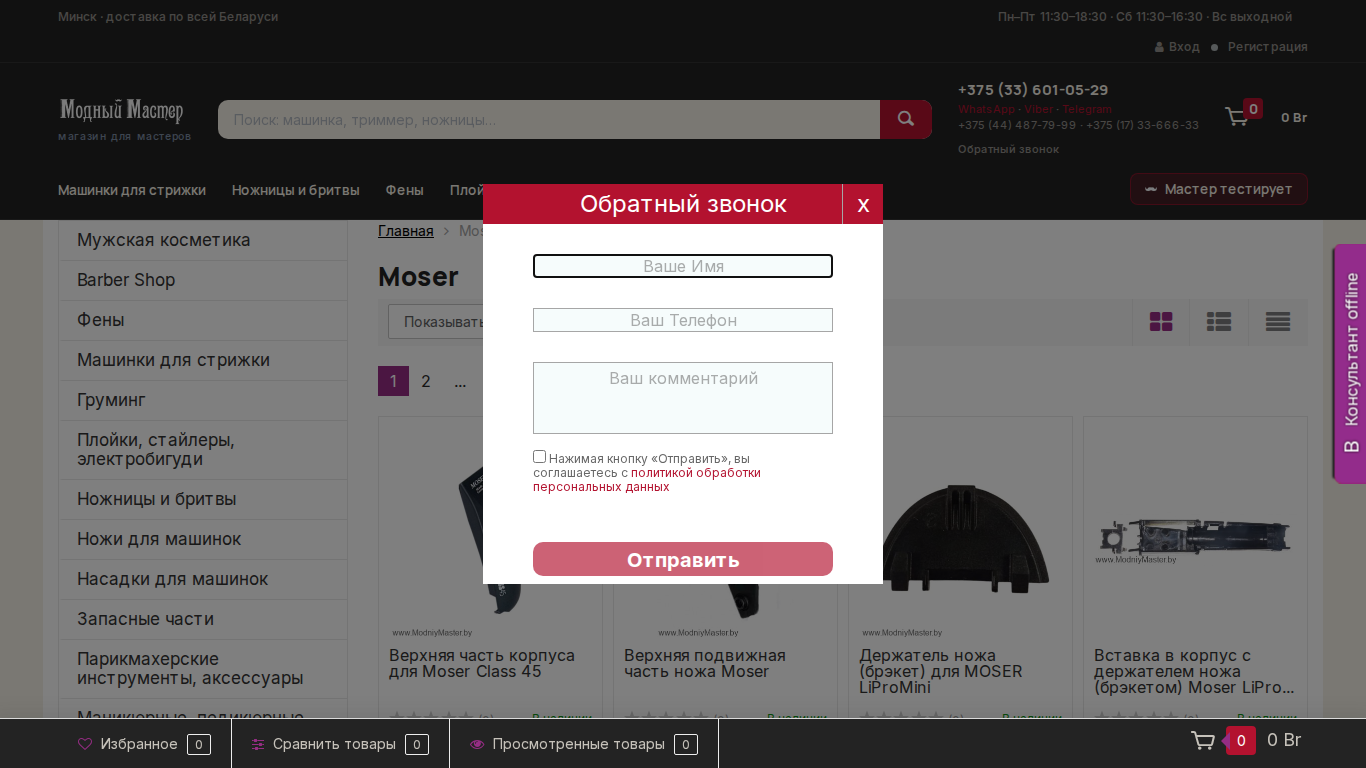This screenshot has width=1366, height=768.
Task: Click the compare sliders icon
Action: pos(258,744)
